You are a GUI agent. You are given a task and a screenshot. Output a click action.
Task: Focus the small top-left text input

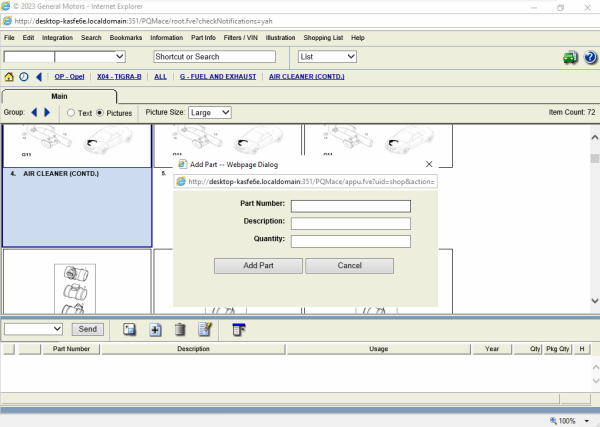(x=29, y=57)
